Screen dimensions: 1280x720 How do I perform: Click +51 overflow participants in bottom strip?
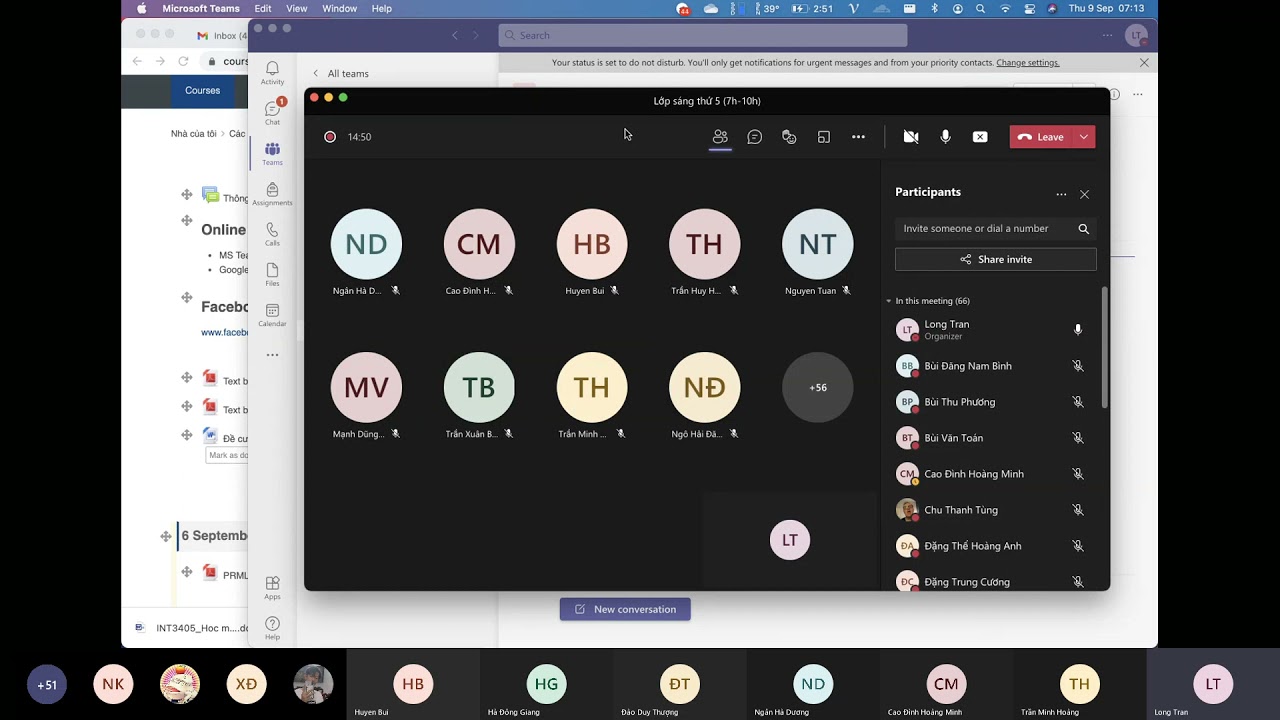47,685
